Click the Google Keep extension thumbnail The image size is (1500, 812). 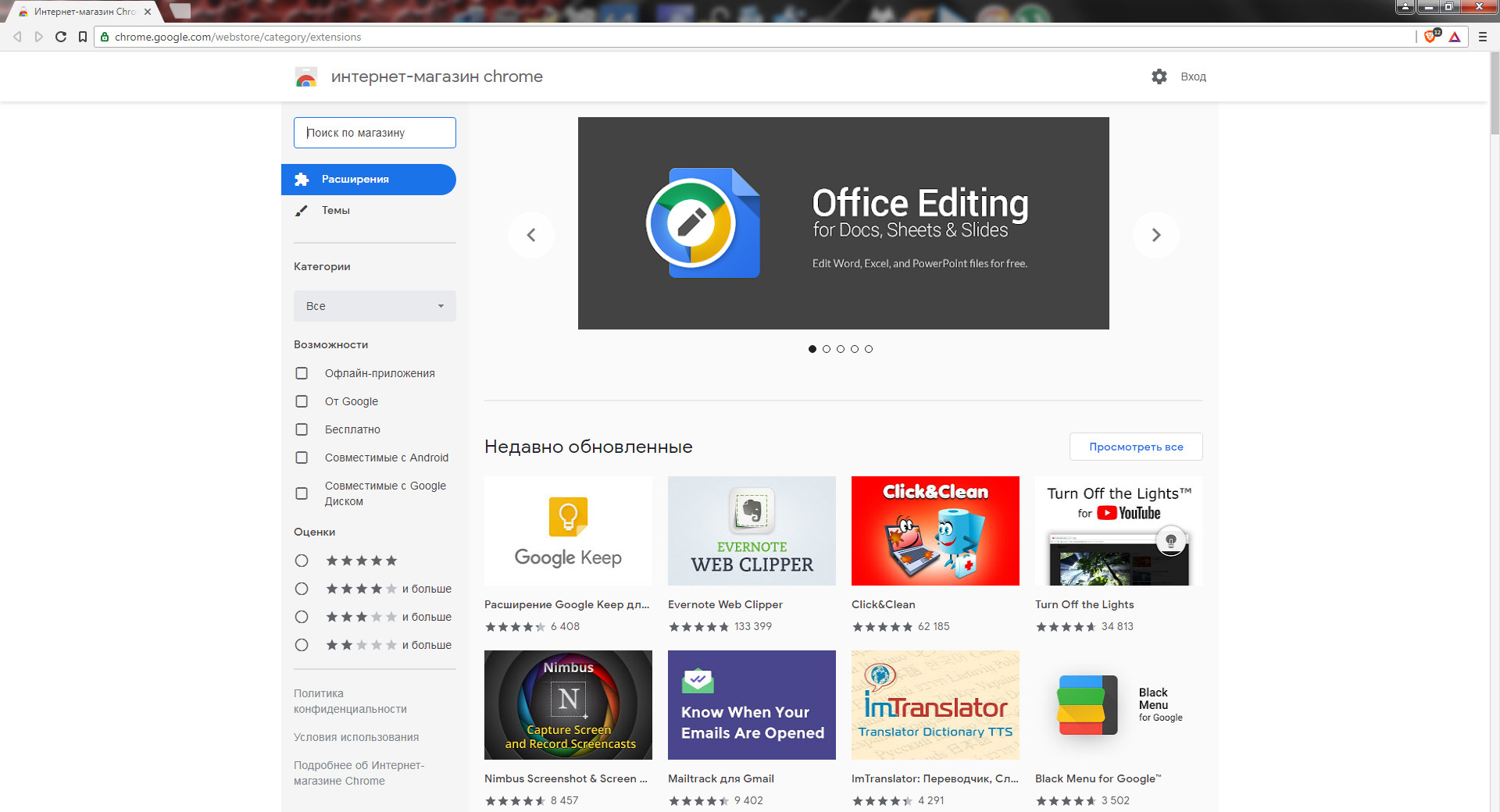568,531
